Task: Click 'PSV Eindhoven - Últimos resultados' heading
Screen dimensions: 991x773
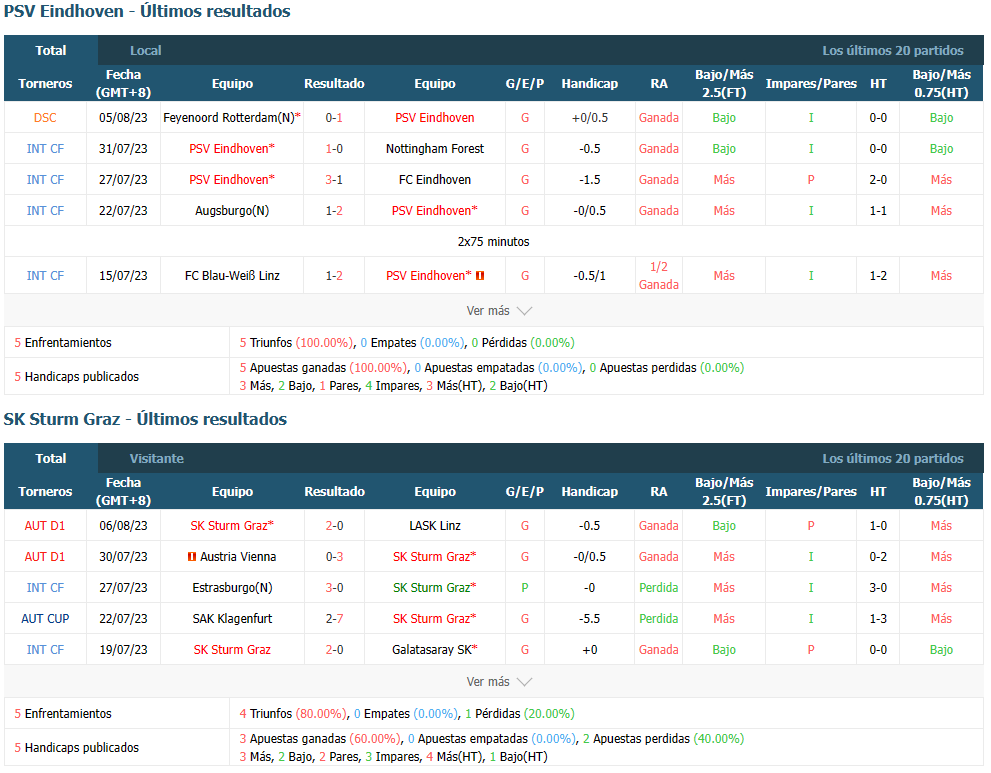Action: (x=147, y=11)
